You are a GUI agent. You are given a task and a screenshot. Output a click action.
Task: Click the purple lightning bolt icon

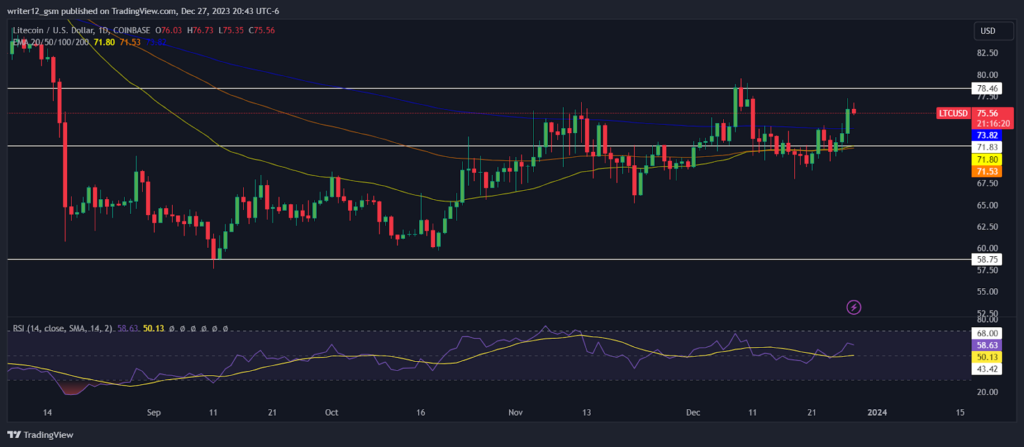[x=854, y=306]
